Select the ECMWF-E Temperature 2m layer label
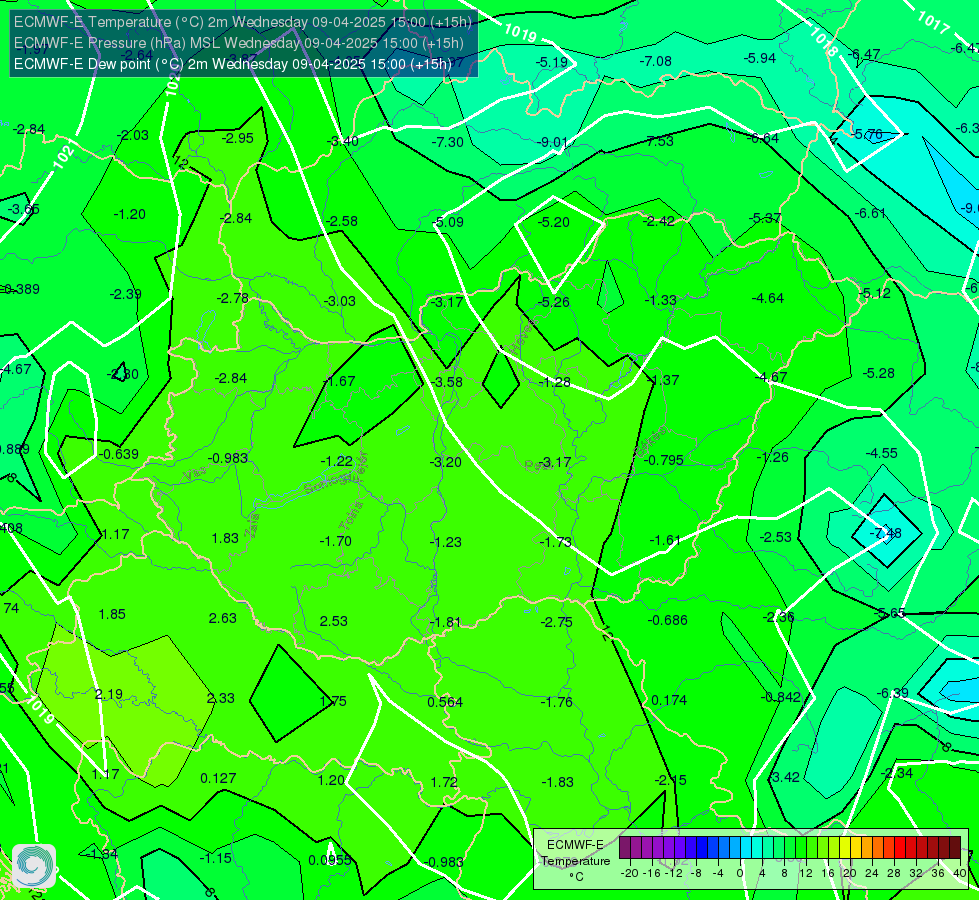 tap(243, 22)
